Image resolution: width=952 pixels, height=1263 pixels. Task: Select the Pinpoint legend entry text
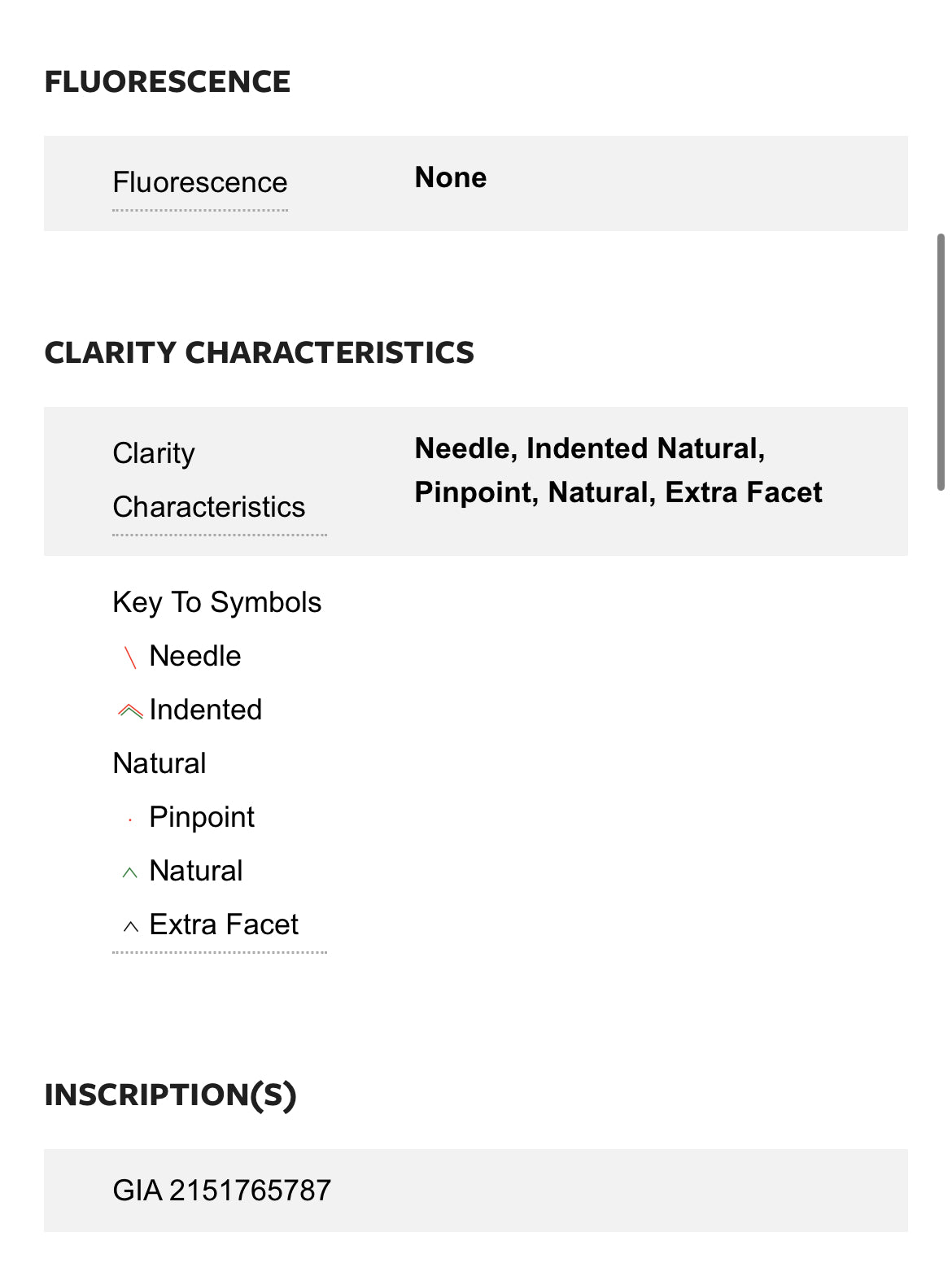pyautogui.click(x=202, y=817)
